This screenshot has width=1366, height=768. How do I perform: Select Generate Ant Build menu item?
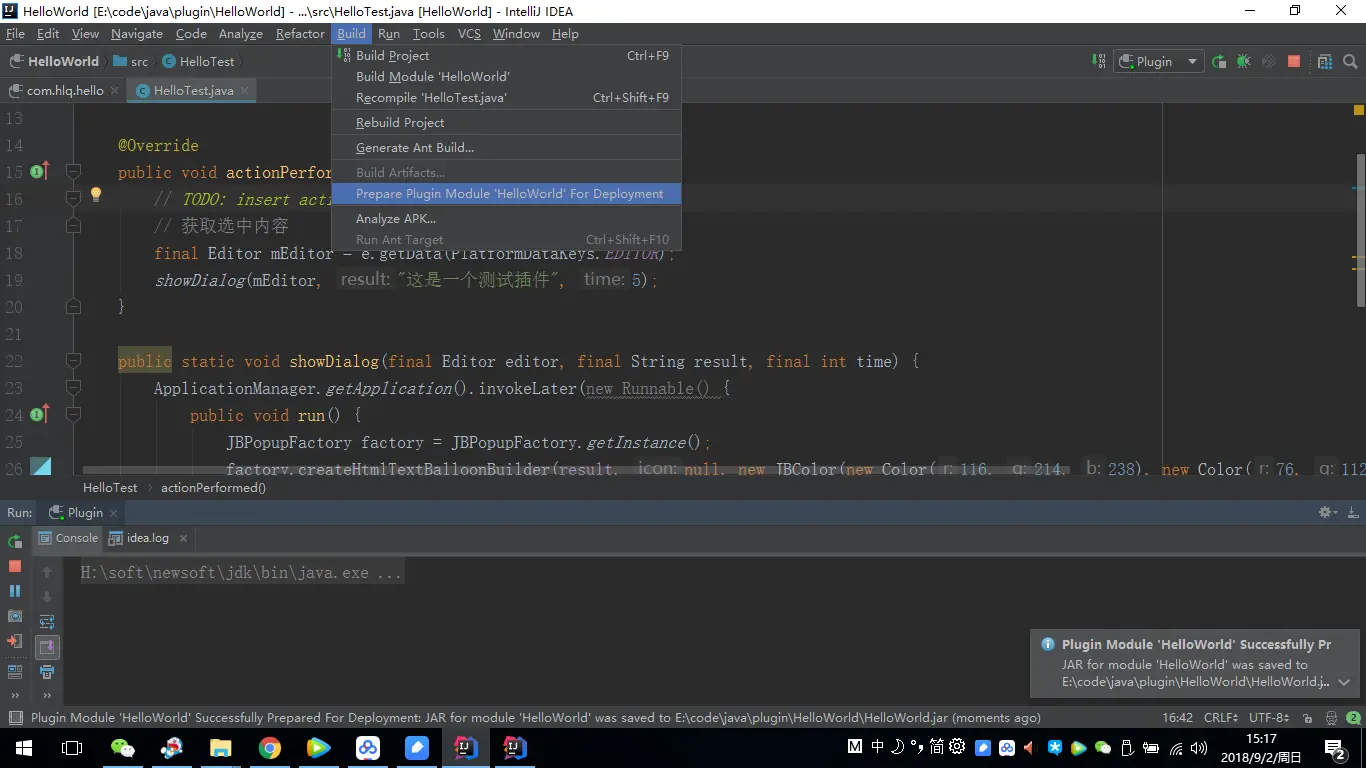[507, 148]
